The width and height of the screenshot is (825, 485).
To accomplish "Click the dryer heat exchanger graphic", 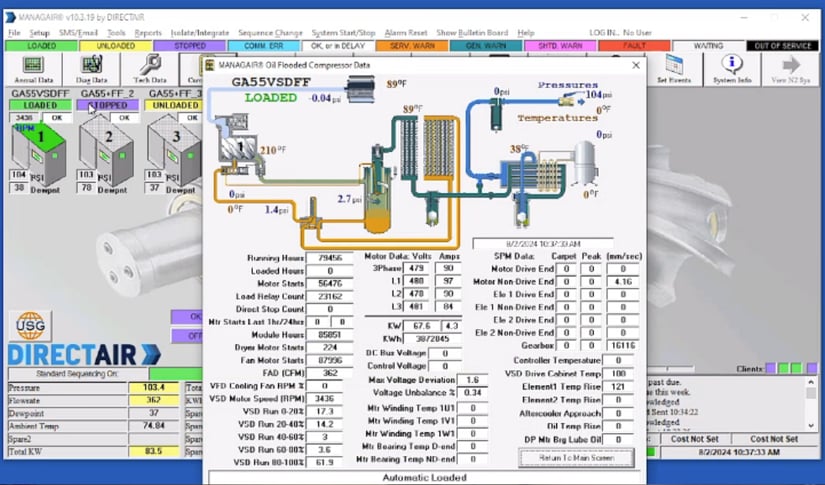I will pos(531,175).
